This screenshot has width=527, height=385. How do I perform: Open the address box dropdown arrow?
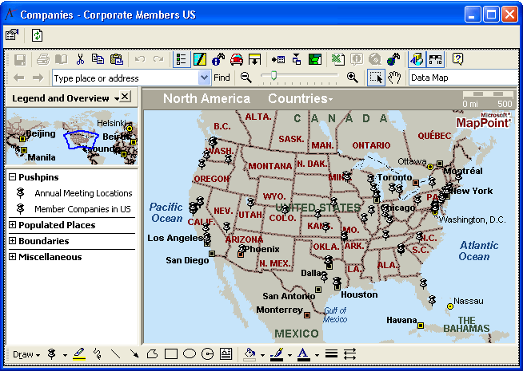point(204,78)
